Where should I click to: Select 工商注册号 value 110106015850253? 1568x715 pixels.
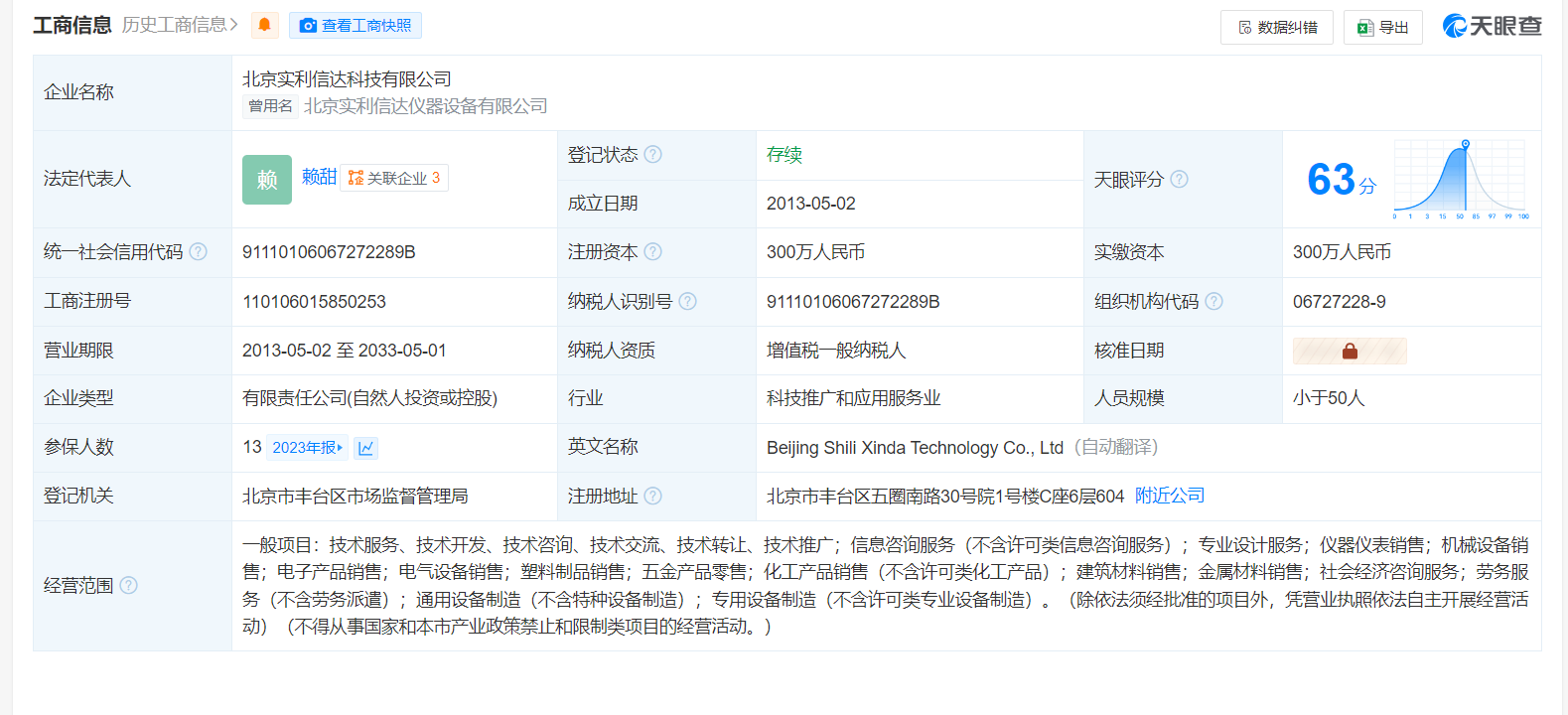coord(314,302)
